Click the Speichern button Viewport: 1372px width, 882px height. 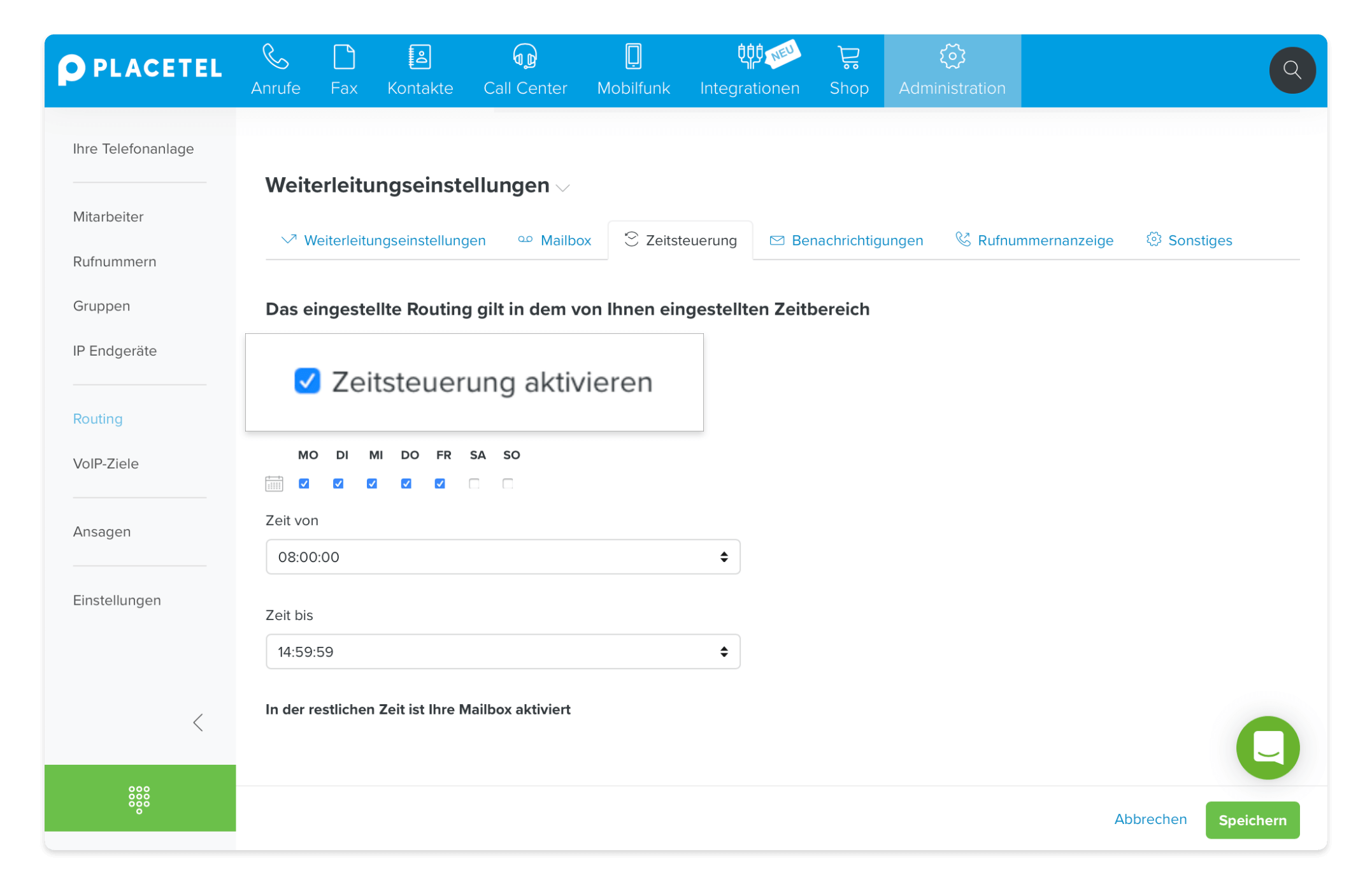tap(1252, 820)
